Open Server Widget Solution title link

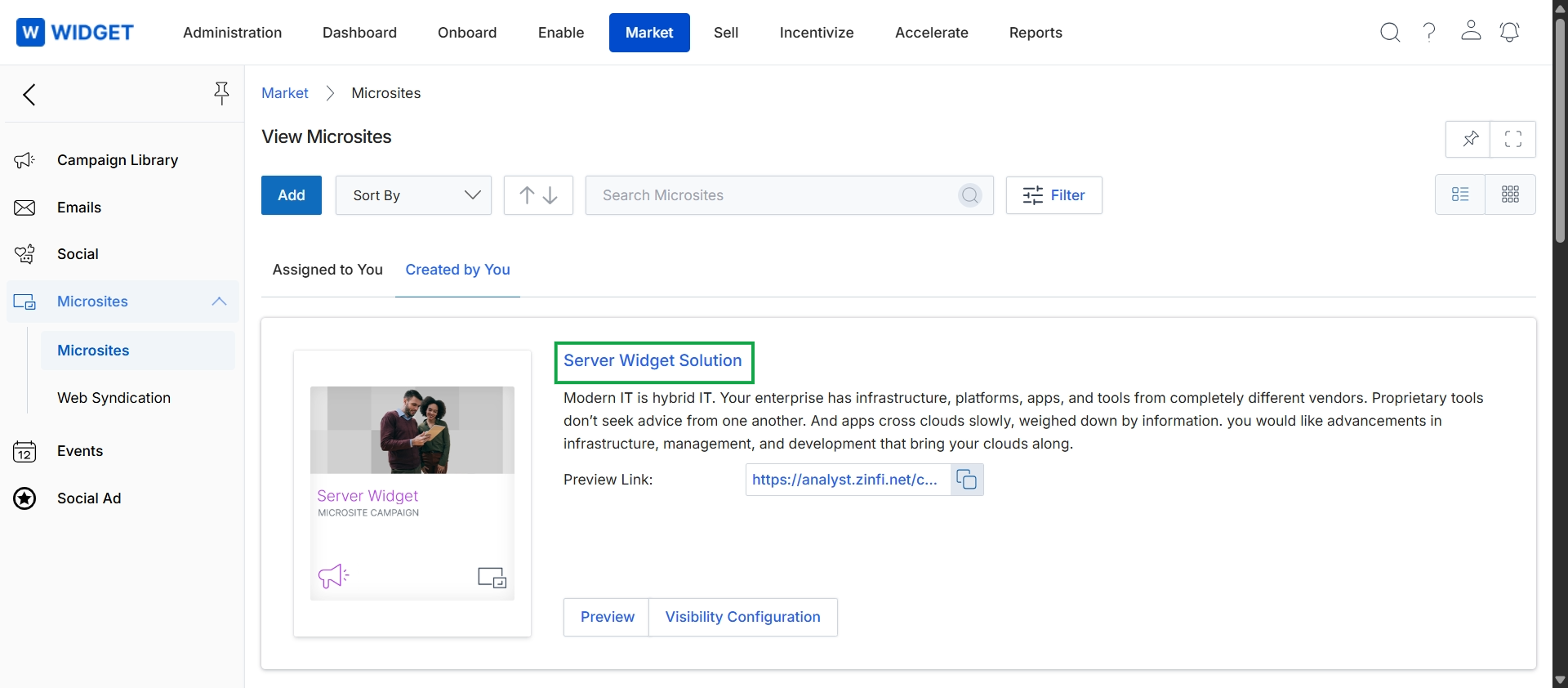(x=653, y=361)
